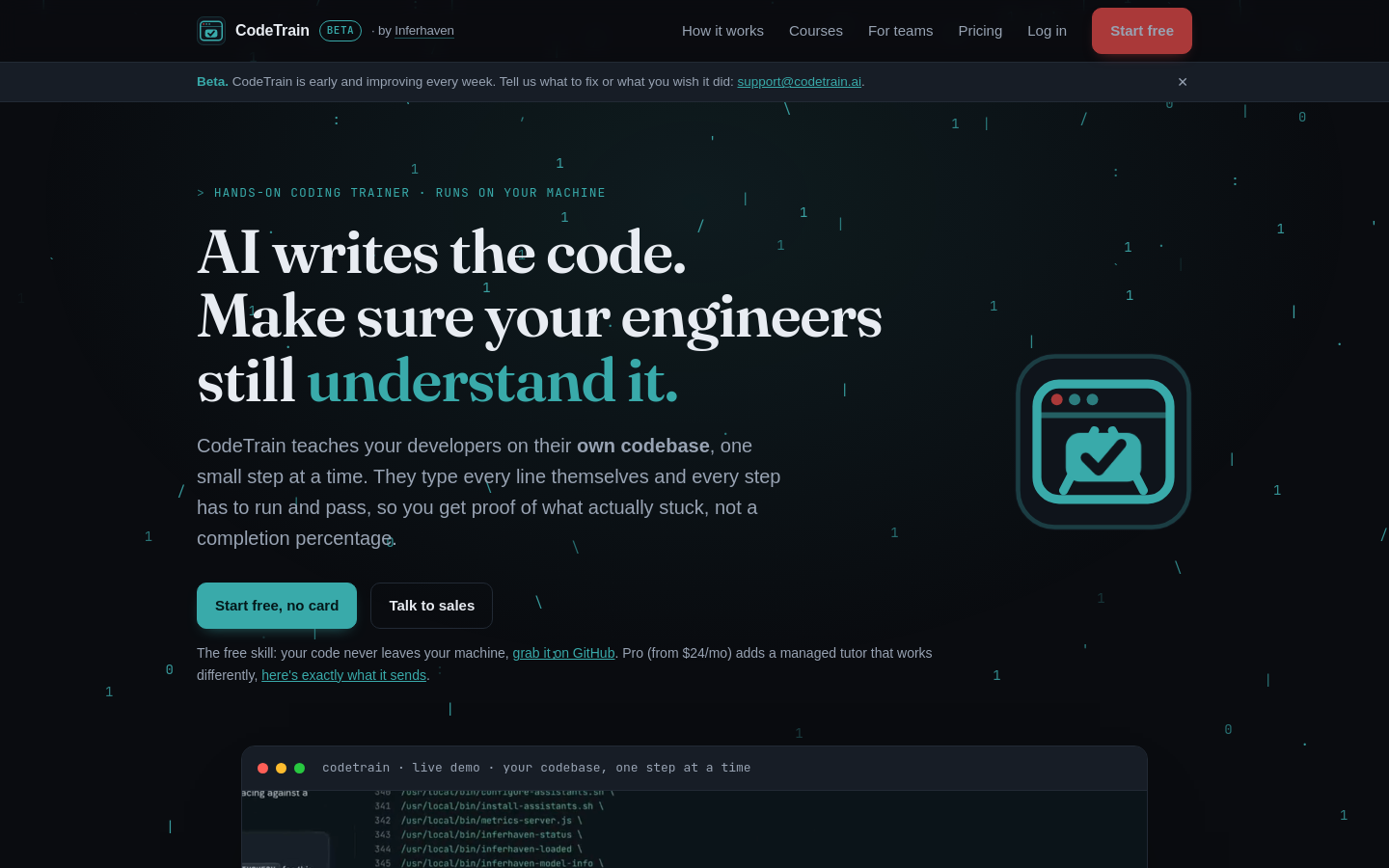Screen dimensions: 1389x868
Task: Dismiss the beta banner with the X
Action: point(1183,82)
